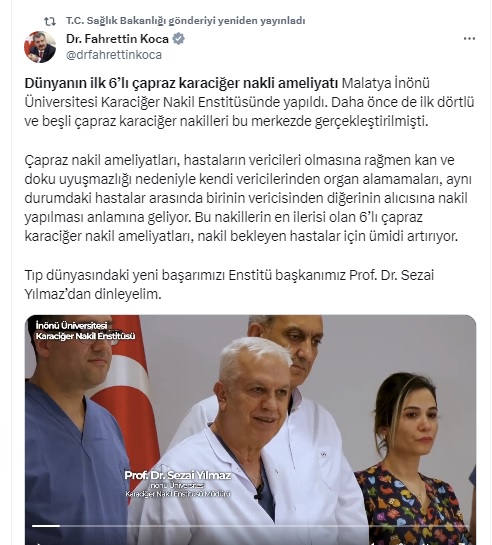Open the T.C. Sağlık Bakanlığı repost notice
The width and height of the screenshot is (492, 545).
tap(186, 21)
